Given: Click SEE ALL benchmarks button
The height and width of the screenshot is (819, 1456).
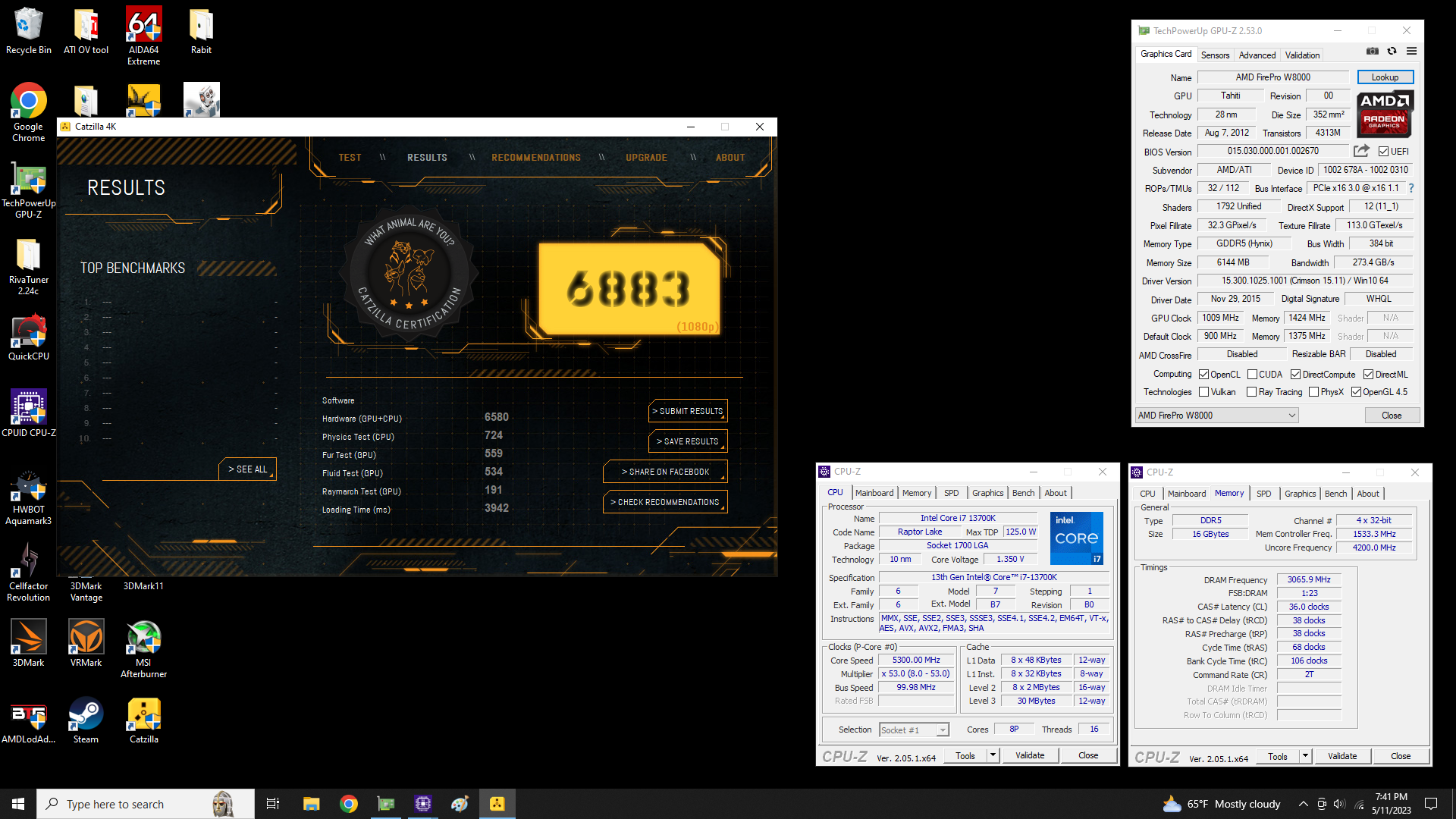Looking at the screenshot, I should coord(247,469).
